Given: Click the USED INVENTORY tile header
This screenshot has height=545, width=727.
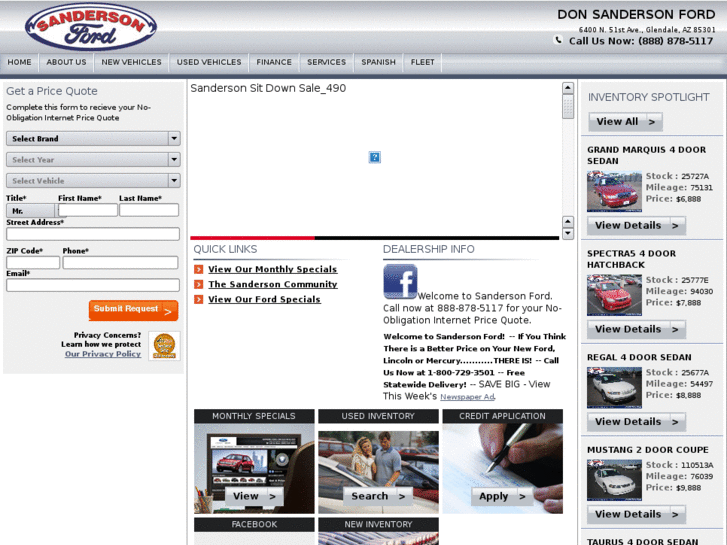Looking at the screenshot, I should point(378,416).
